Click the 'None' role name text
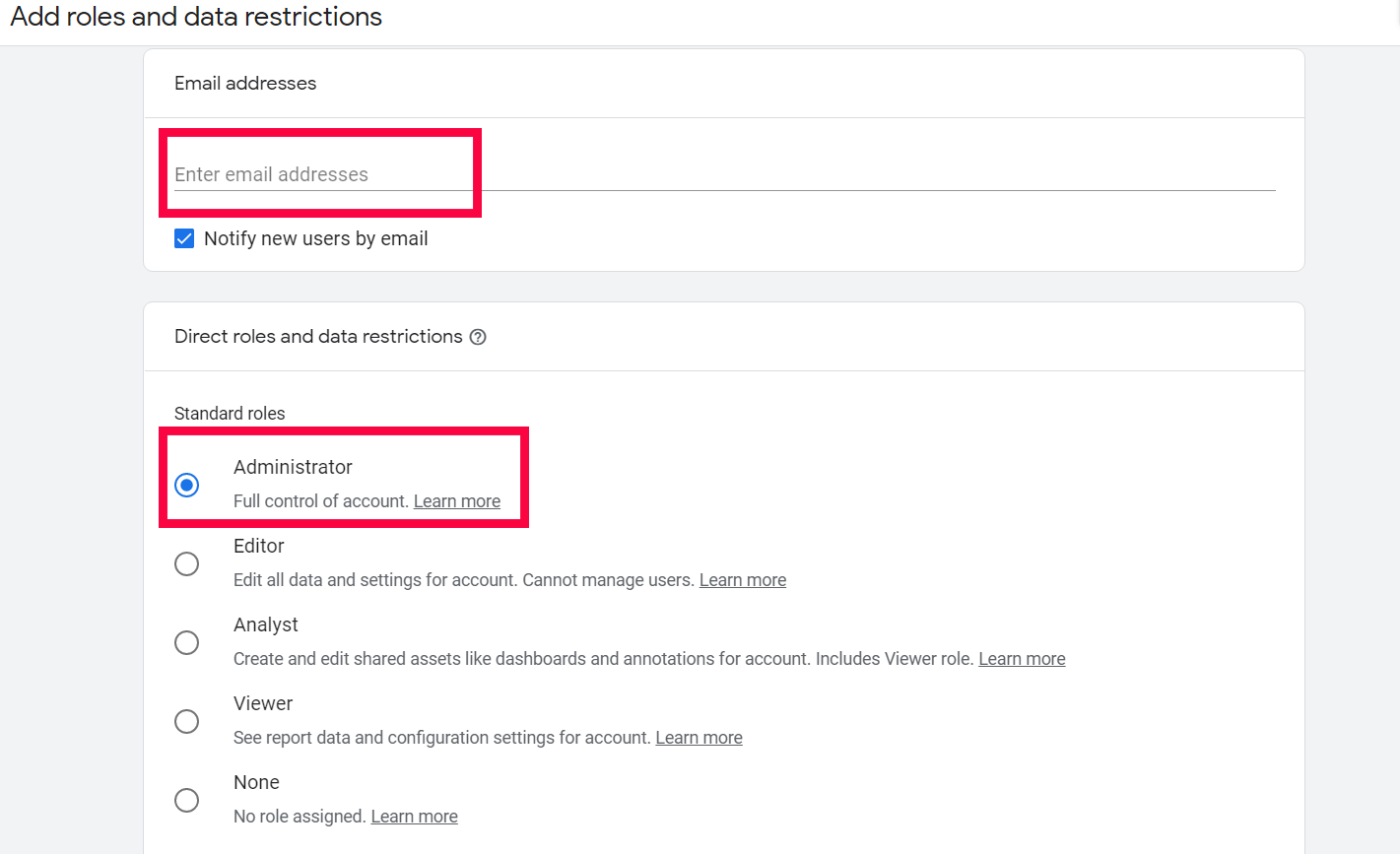Viewport: 1400px width, 854px height. 256,782
